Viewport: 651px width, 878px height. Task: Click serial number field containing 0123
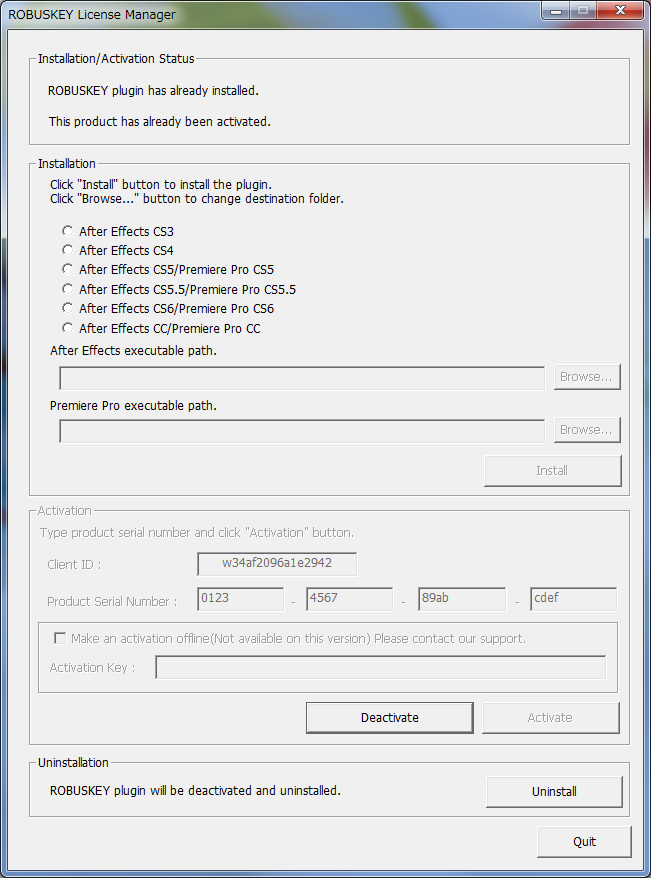coord(241,599)
